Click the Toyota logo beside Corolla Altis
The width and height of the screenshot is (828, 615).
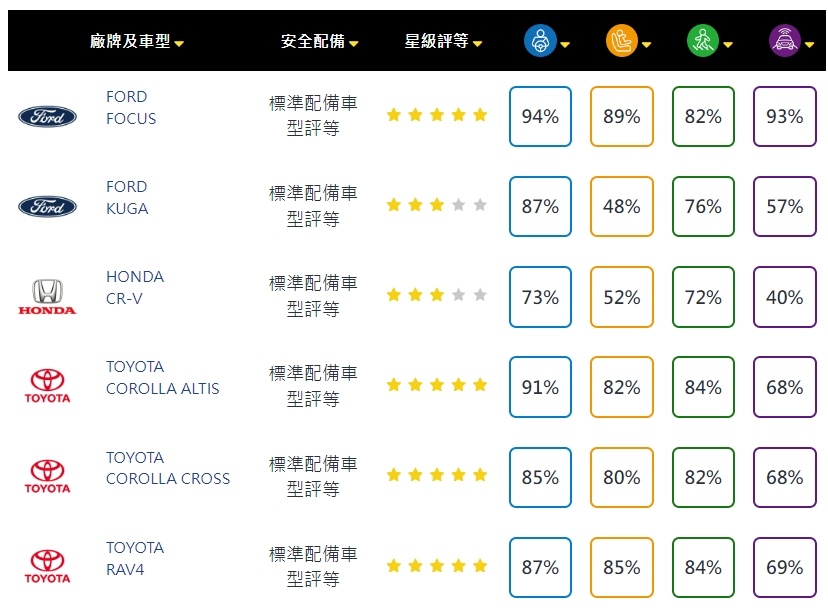tap(47, 387)
